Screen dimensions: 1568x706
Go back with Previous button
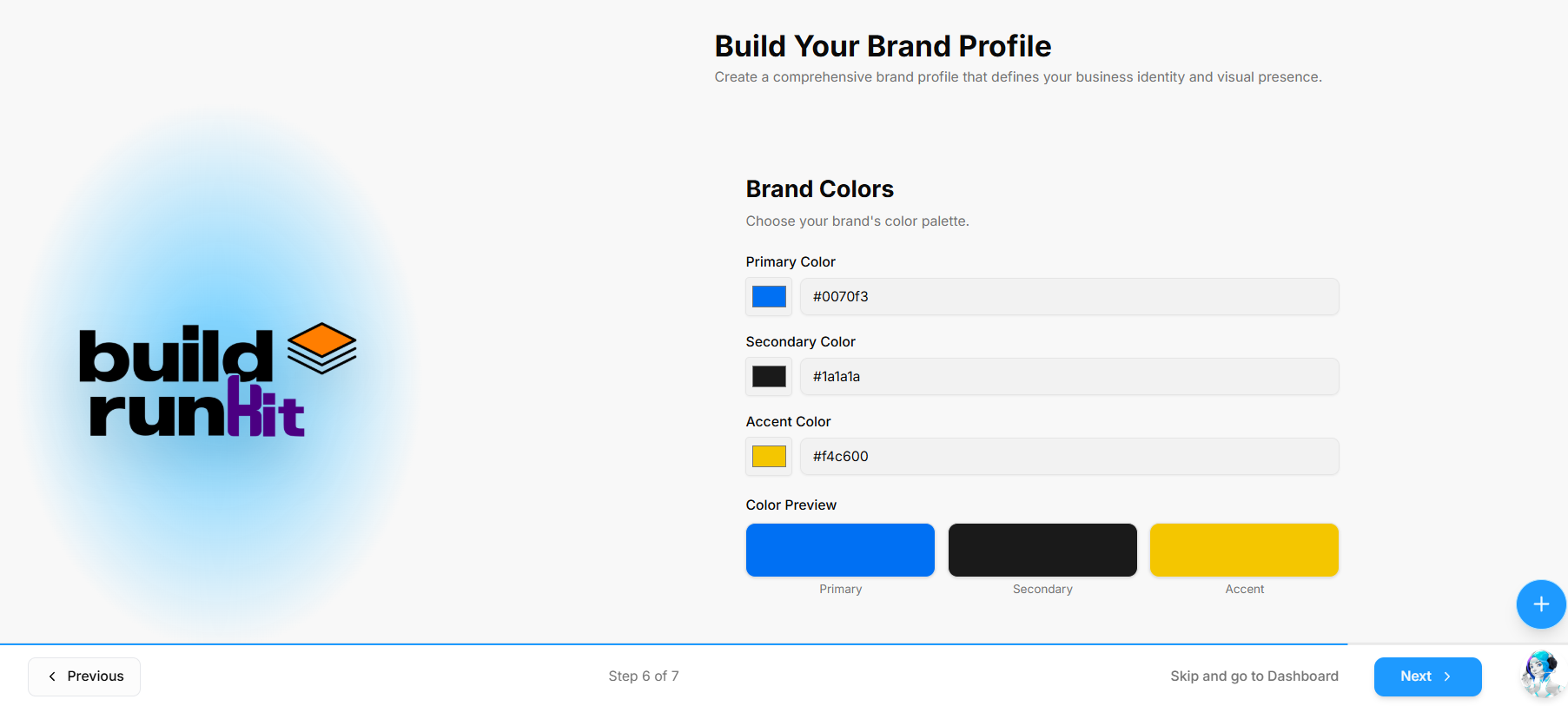[x=84, y=676]
